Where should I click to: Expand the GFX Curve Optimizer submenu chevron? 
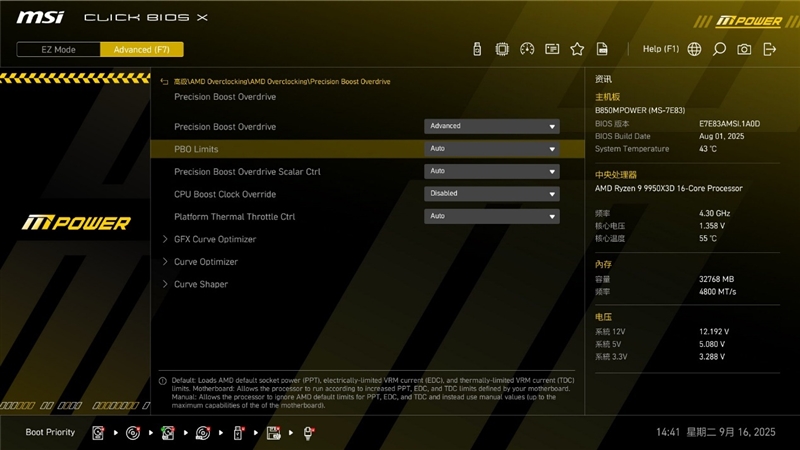(165, 239)
